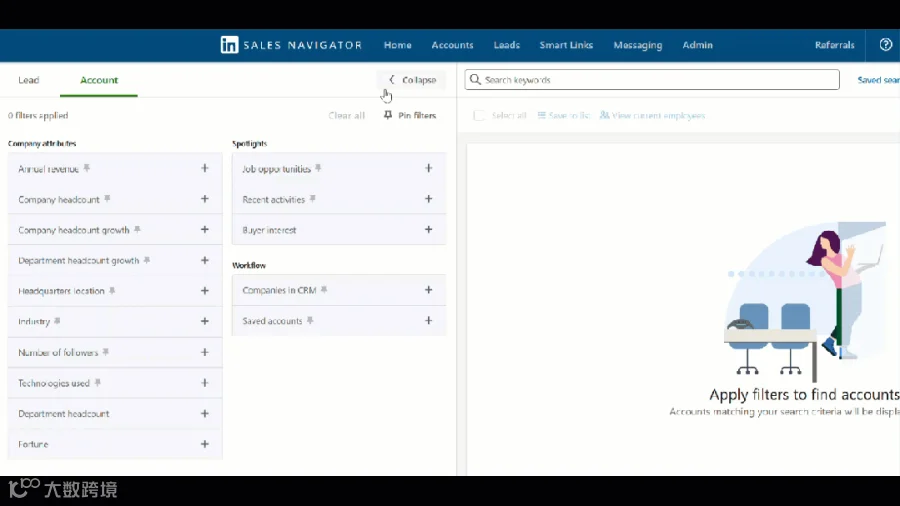Open the help question mark icon

coord(886,45)
